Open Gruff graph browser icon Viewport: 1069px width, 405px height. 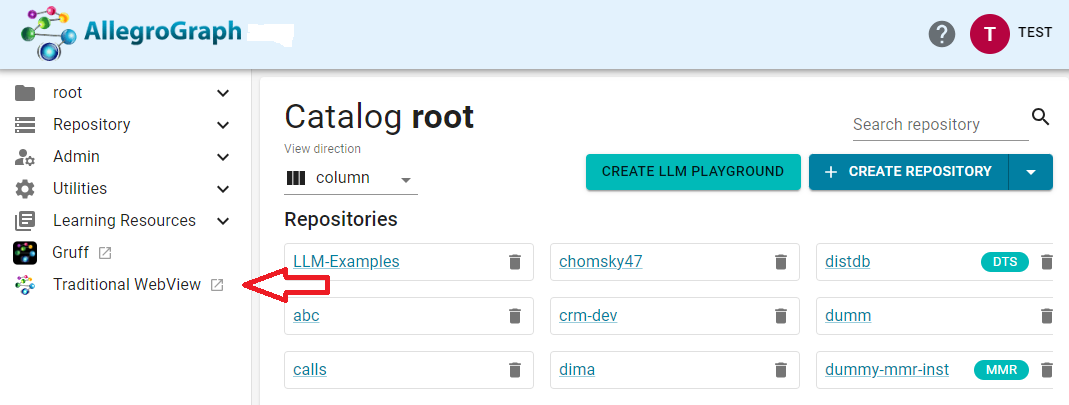(25, 252)
